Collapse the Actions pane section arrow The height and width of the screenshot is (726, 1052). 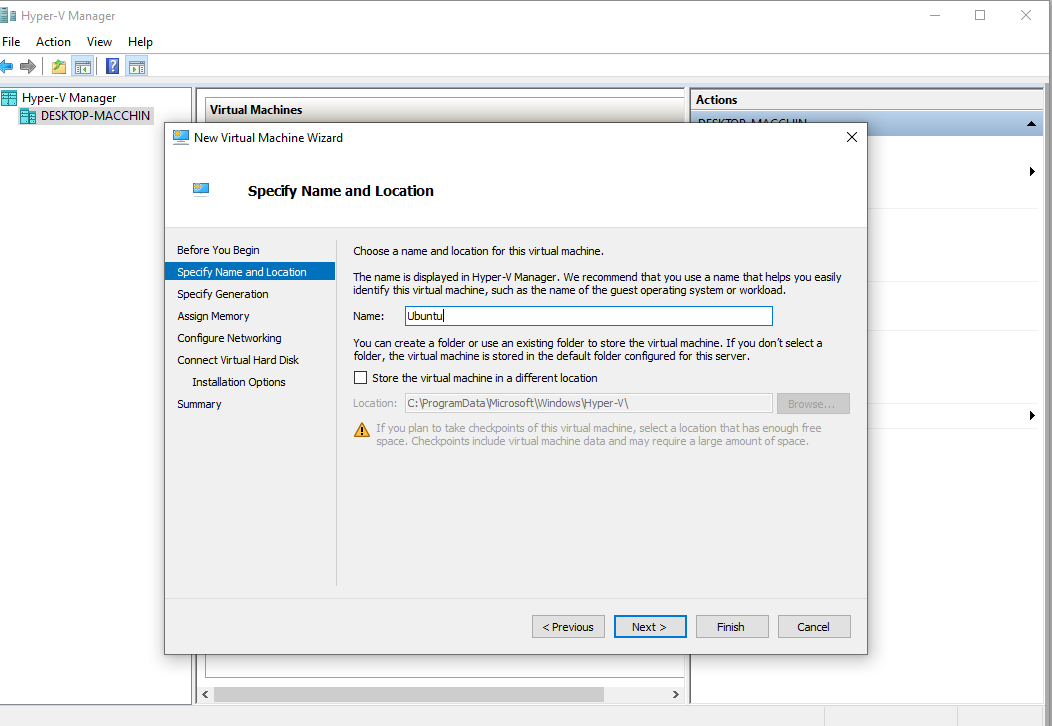1030,124
